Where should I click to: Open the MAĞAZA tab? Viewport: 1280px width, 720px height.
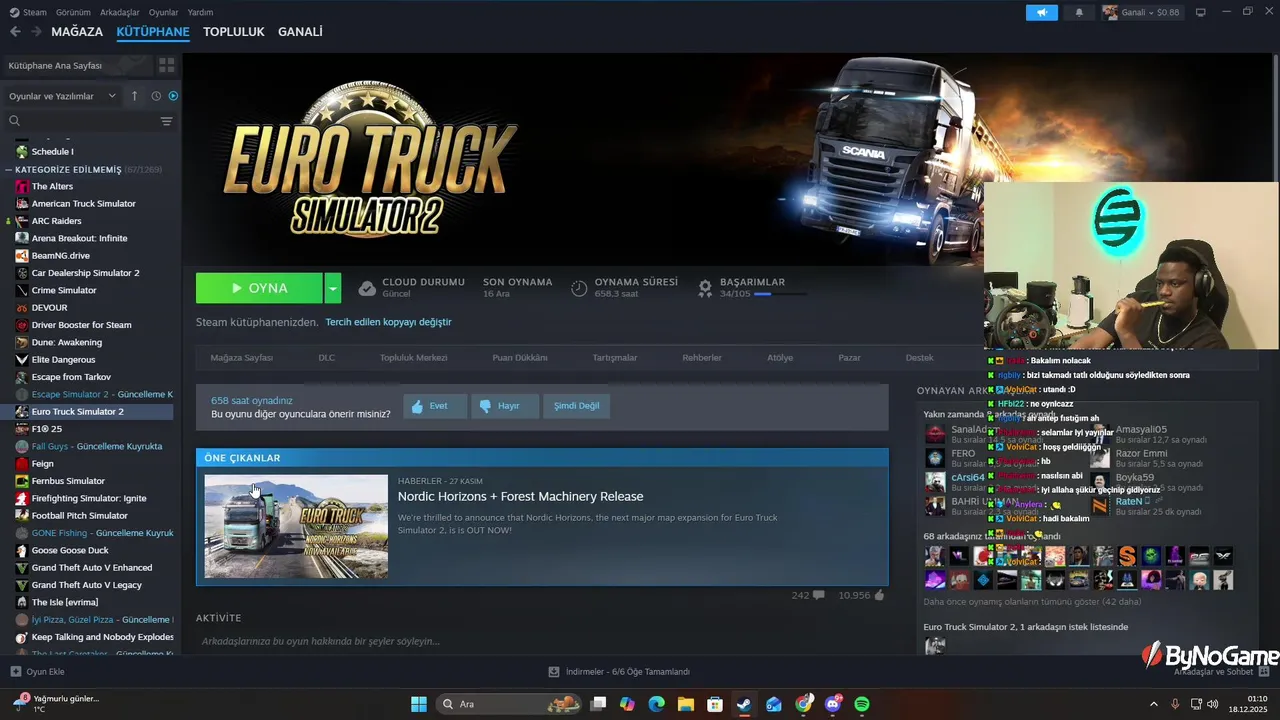(x=77, y=32)
